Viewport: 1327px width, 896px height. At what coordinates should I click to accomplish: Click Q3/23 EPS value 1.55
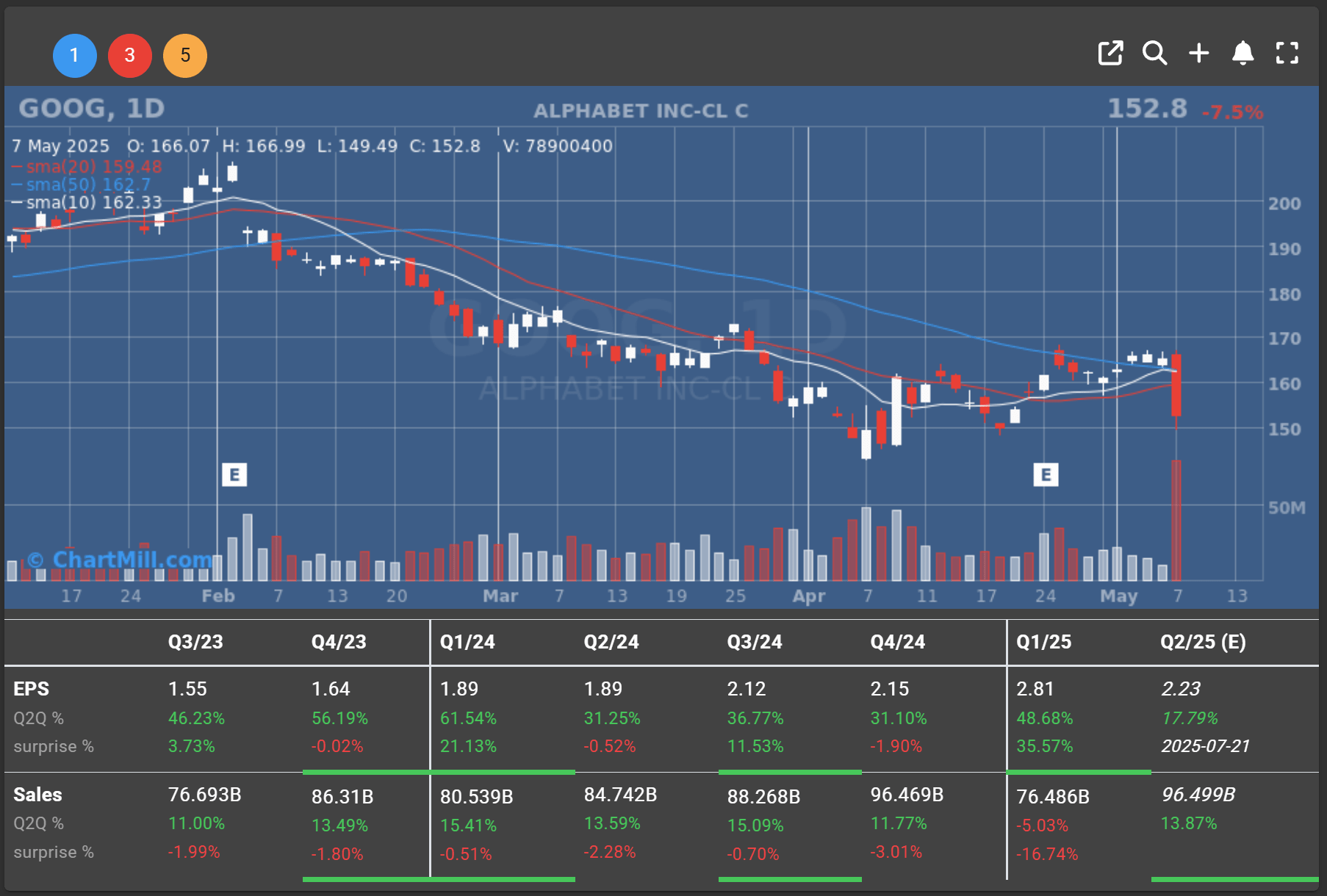click(187, 689)
